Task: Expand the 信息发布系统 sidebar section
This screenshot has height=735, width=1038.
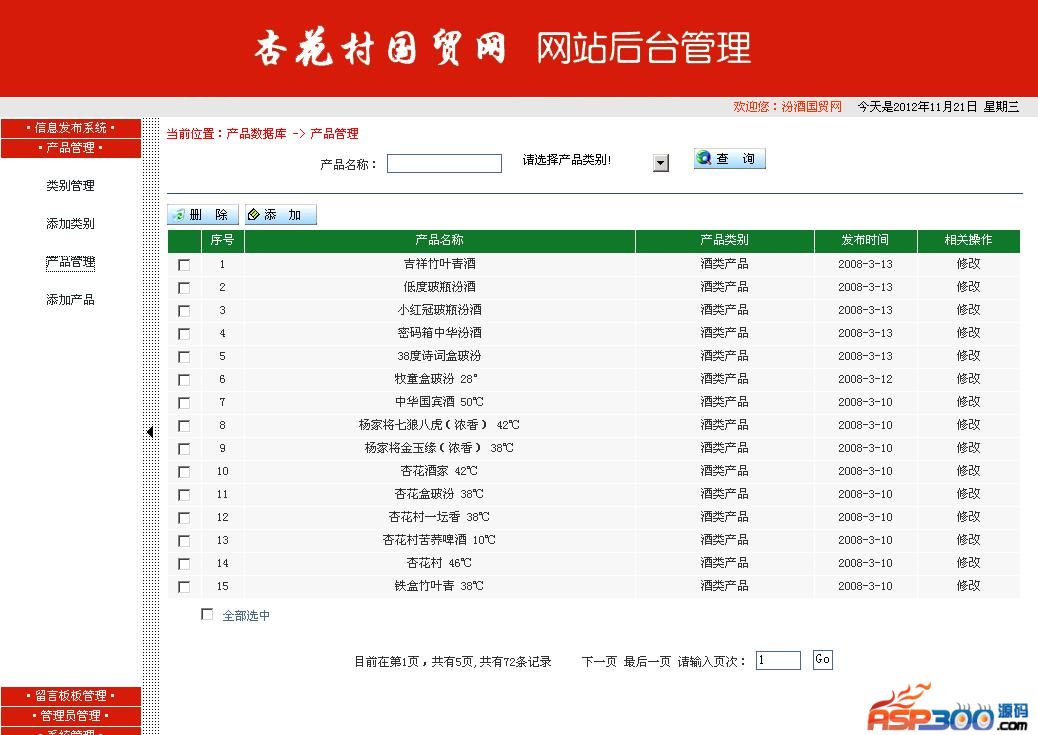Action: click(70, 128)
